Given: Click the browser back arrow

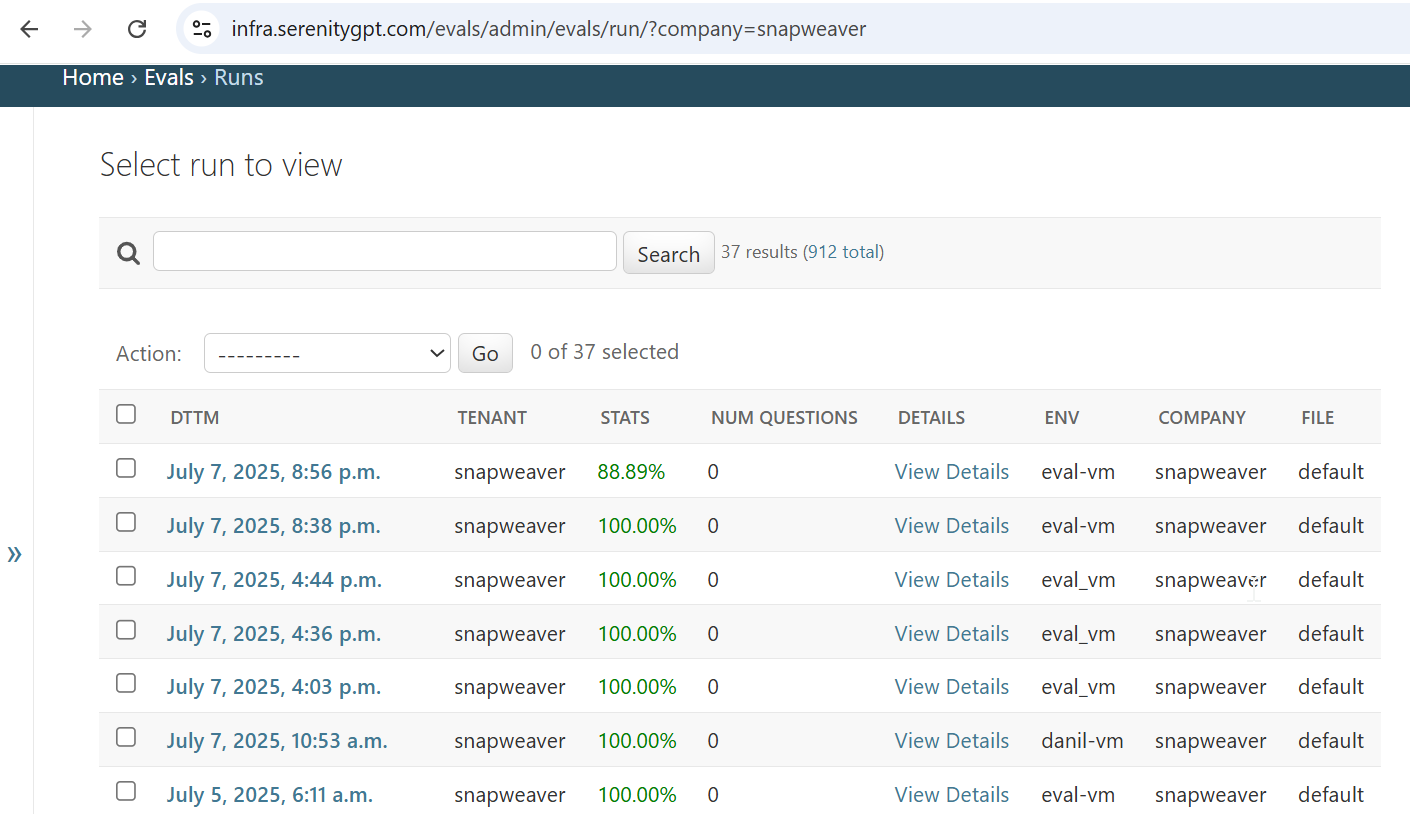Looking at the screenshot, I should click(x=29, y=29).
